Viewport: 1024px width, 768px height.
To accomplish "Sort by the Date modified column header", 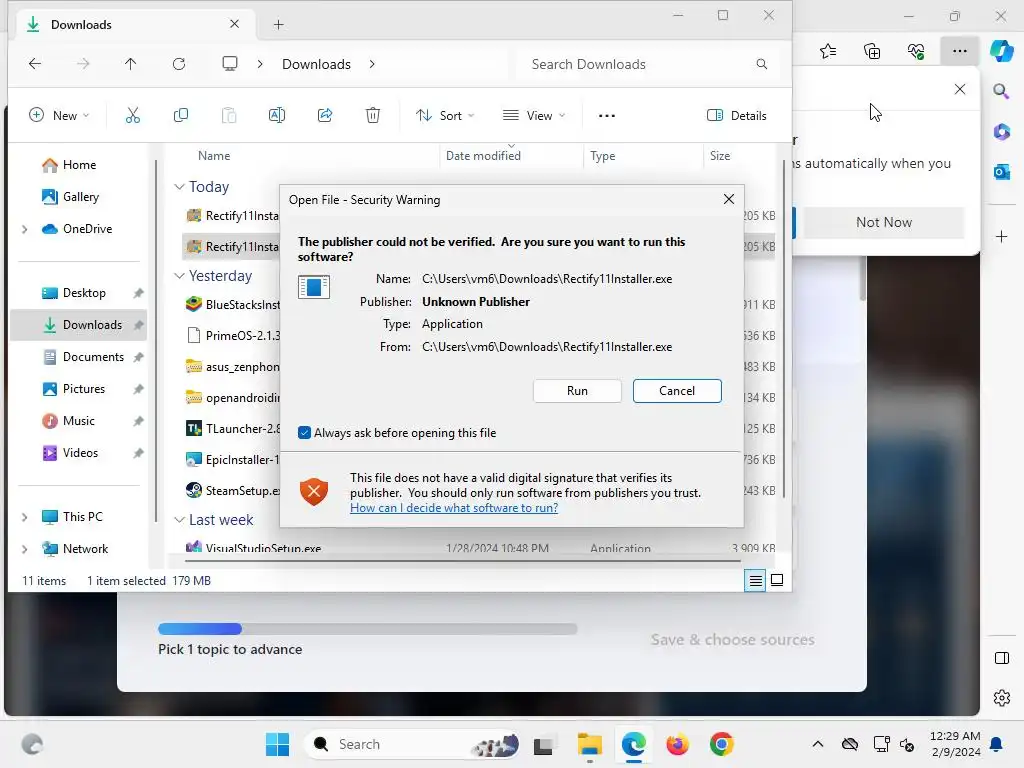I will [x=483, y=156].
